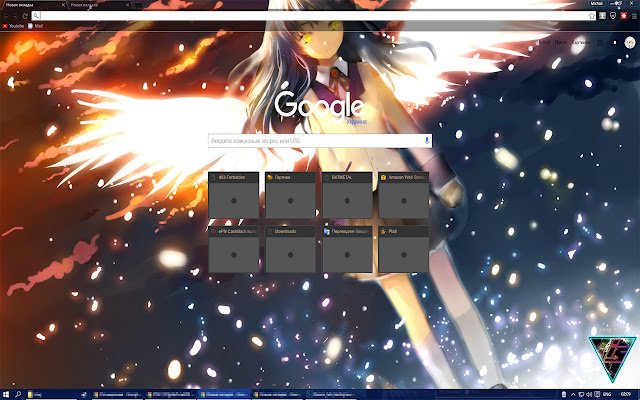640x400 pixels.
Task: Click the browser back arrow
Action: click(x=6, y=16)
